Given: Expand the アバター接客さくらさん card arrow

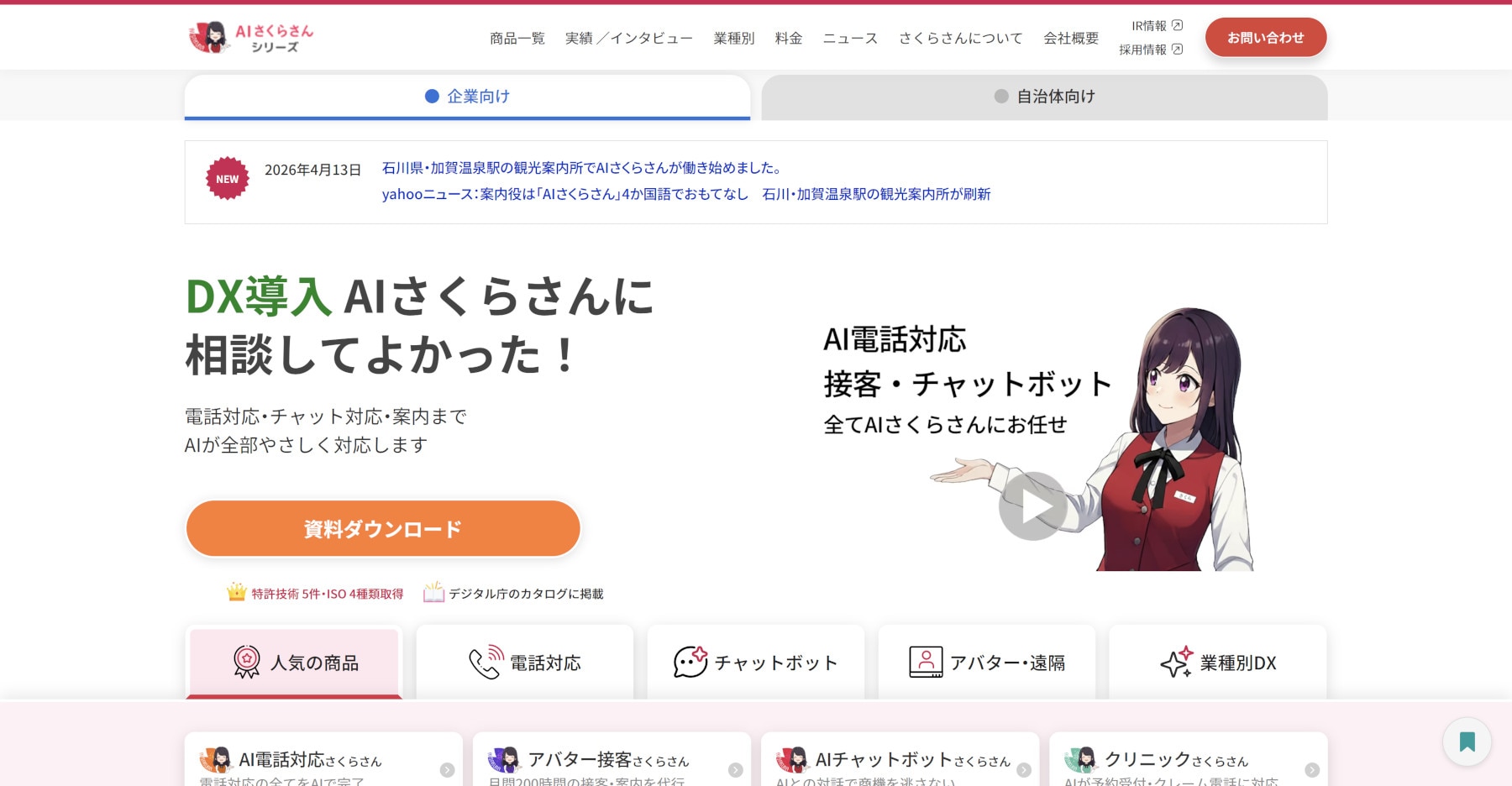Looking at the screenshot, I should 735,770.
